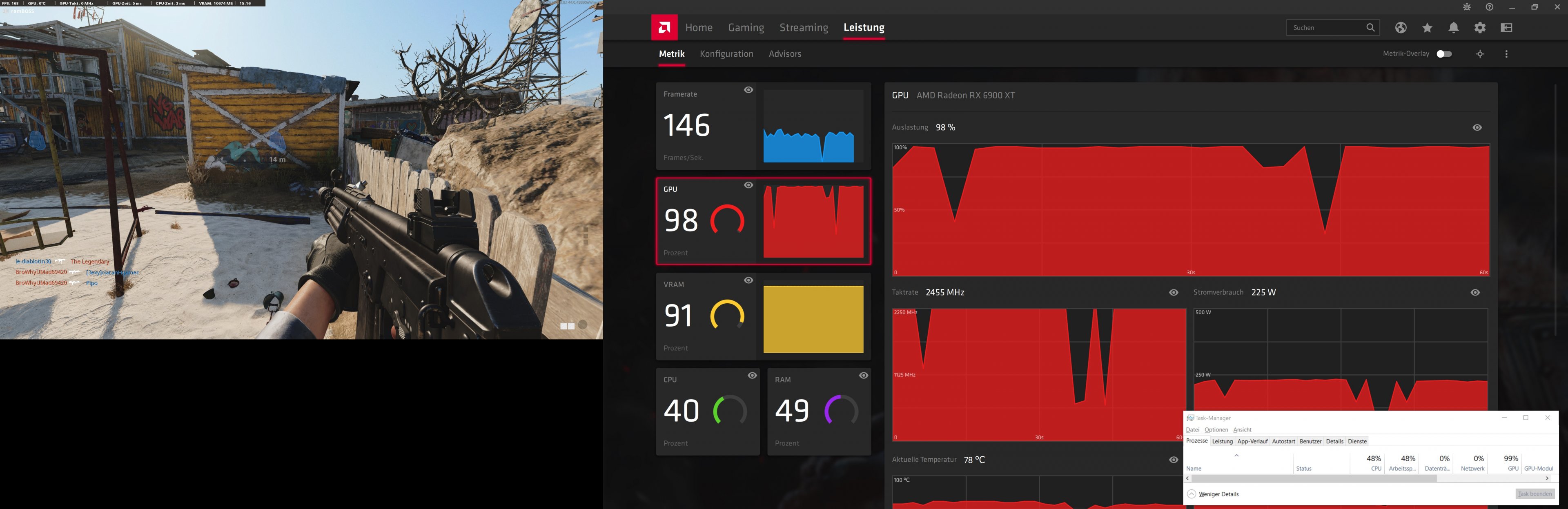The height and width of the screenshot is (509, 1568).
Task: Click the favorites star icon
Action: click(x=1428, y=27)
